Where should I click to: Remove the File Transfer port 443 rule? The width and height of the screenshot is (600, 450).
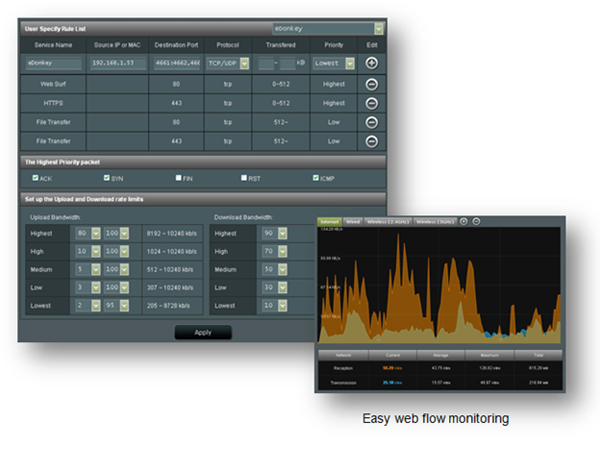tap(372, 141)
